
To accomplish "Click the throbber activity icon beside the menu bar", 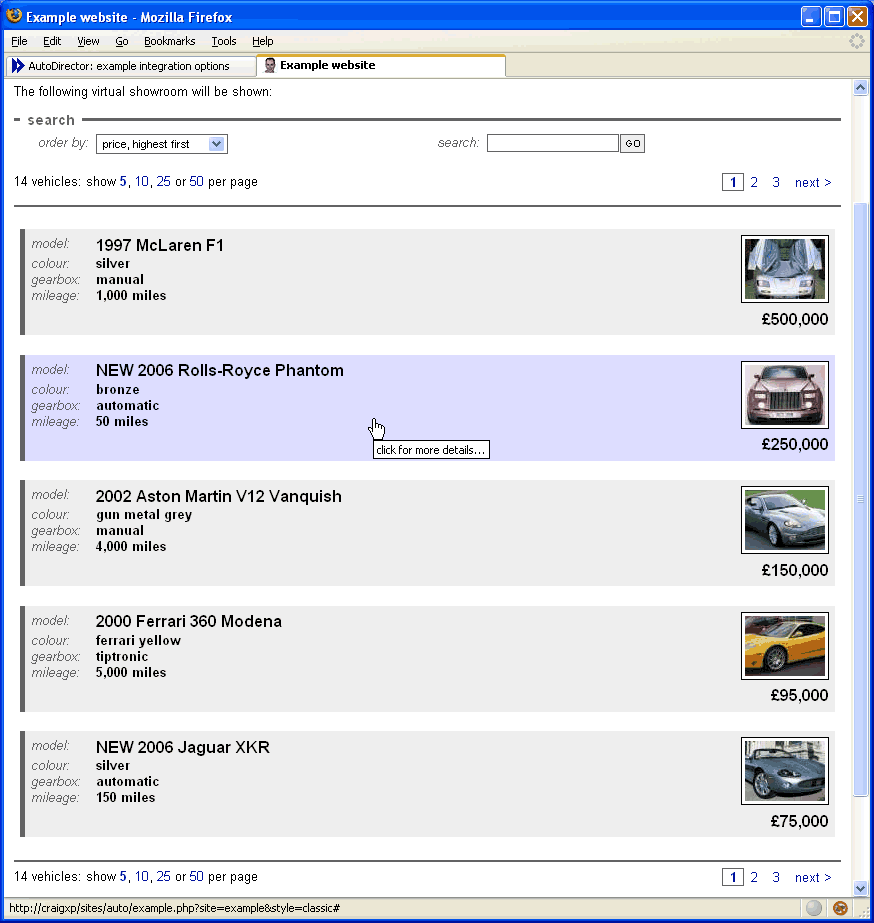I will [x=857, y=41].
